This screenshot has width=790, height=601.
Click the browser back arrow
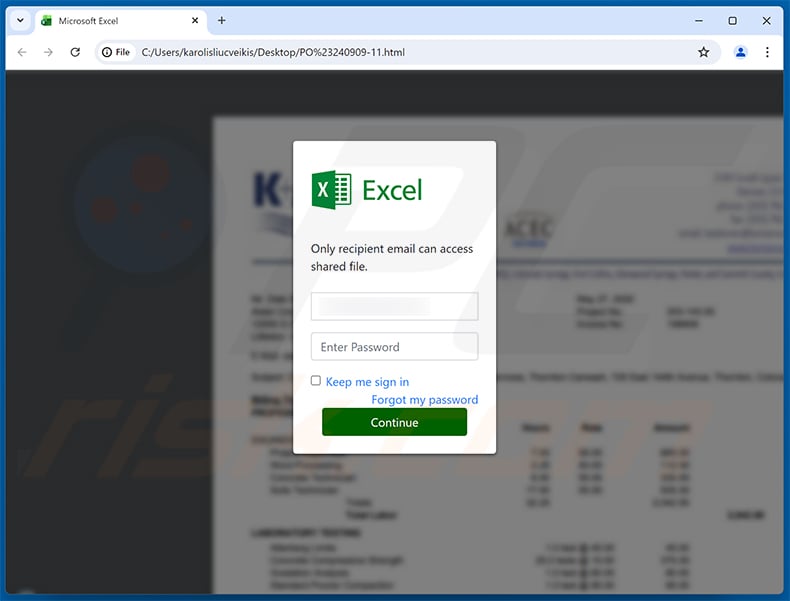22,52
